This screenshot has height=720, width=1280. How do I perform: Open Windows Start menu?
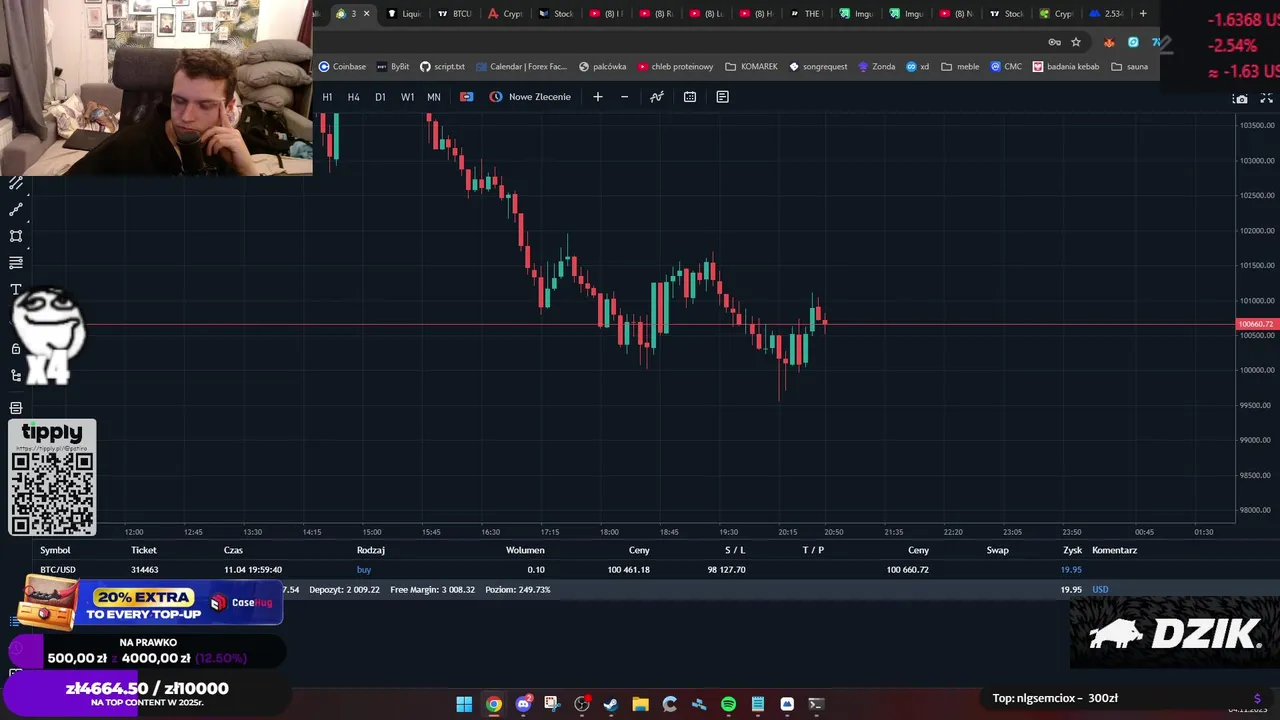click(464, 704)
